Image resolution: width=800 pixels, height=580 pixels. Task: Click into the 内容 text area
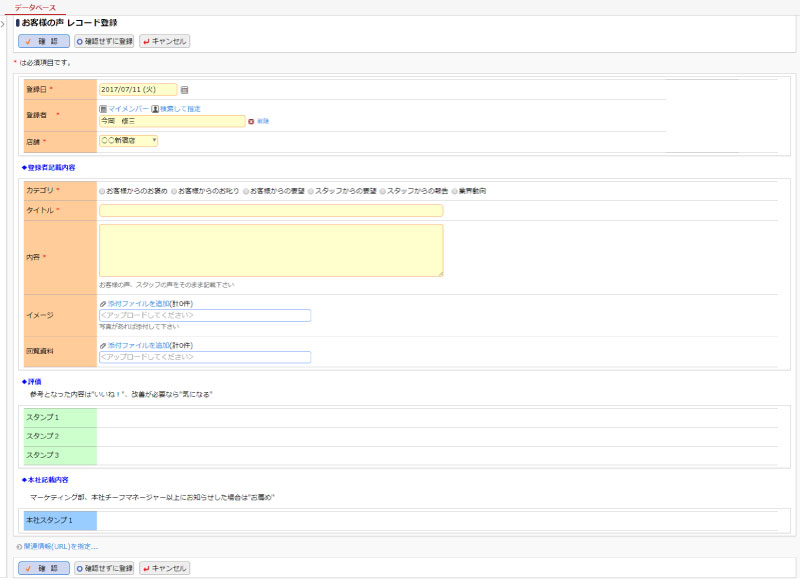(x=270, y=250)
